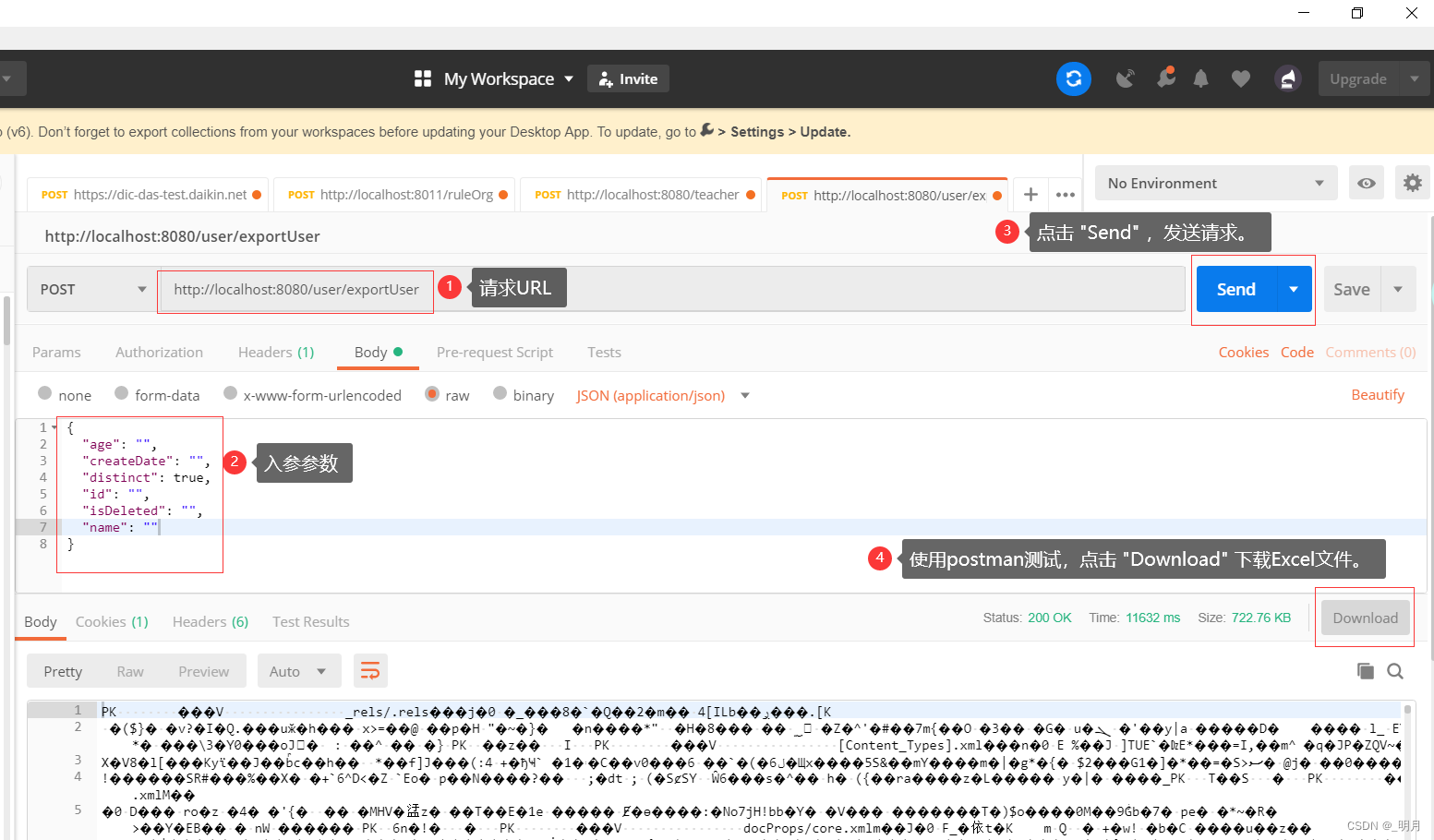Expand the Send button dropdown arrow
Screen dimensions: 1434x840
pyautogui.click(x=1294, y=289)
